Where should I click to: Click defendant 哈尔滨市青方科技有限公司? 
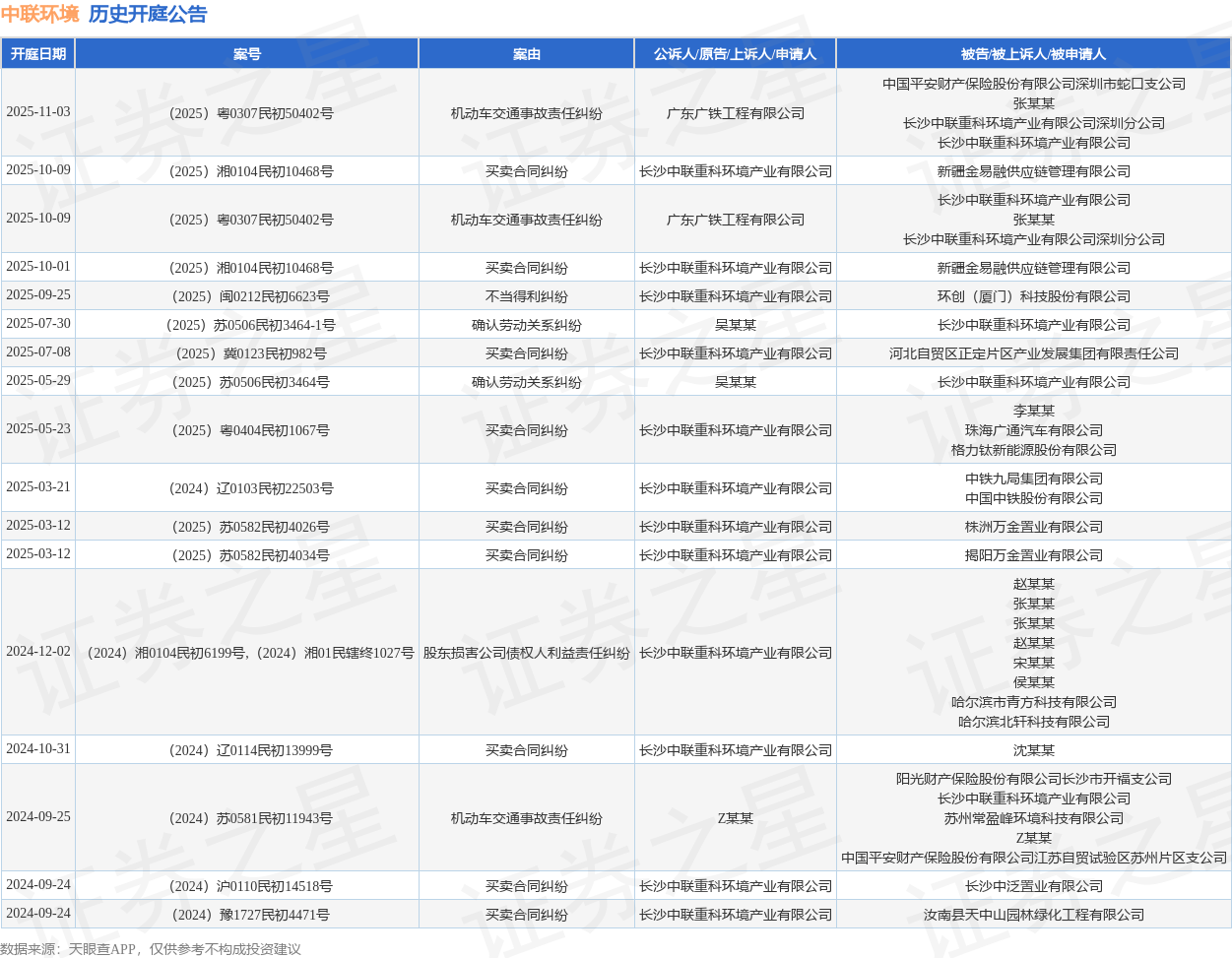(x=1034, y=702)
